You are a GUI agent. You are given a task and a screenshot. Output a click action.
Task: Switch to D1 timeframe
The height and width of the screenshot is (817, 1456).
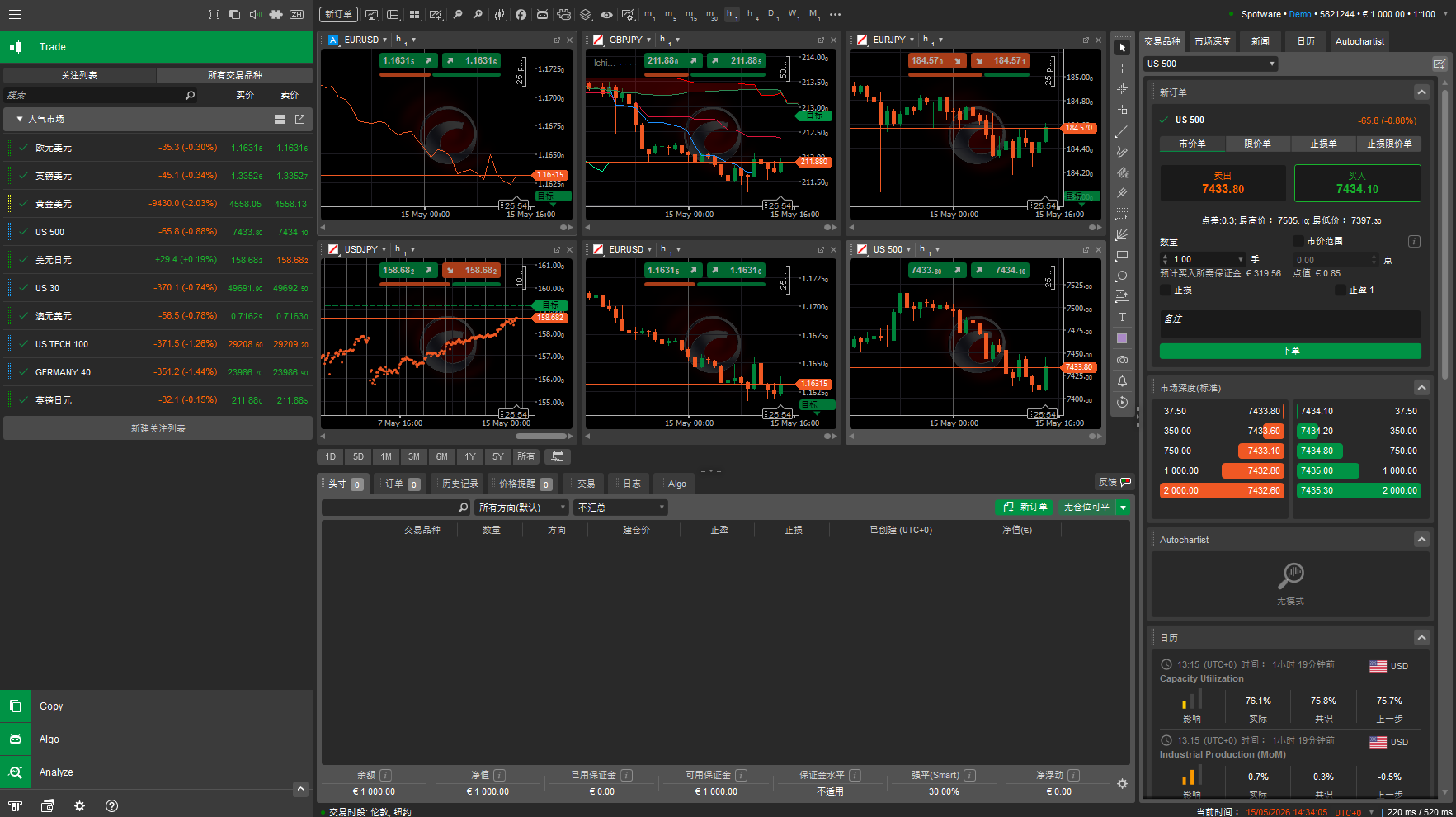(x=772, y=14)
